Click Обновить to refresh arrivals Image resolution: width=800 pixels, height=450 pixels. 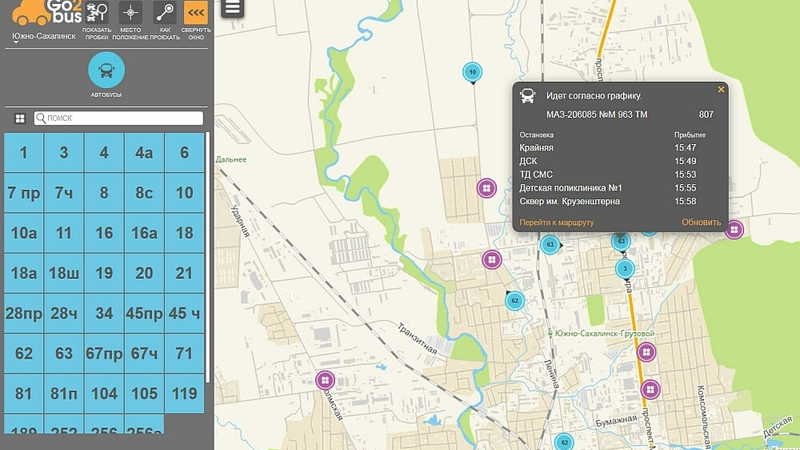[701, 222]
